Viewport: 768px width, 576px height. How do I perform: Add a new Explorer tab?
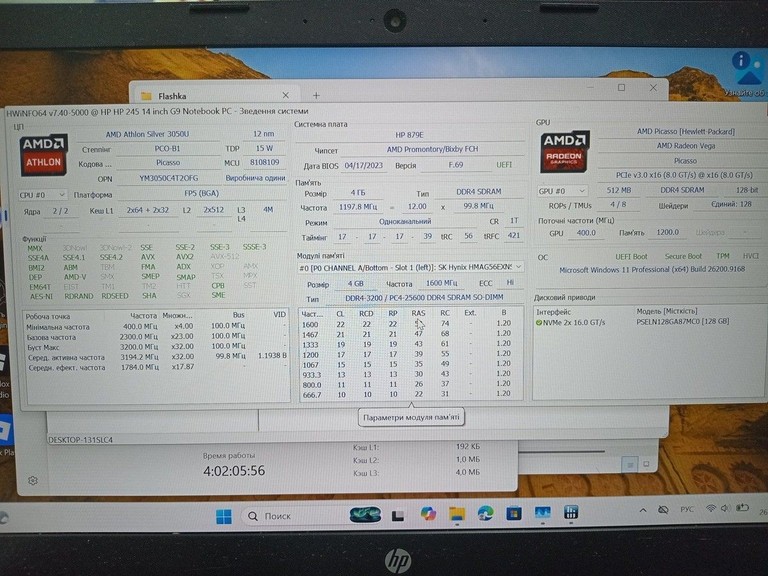pyautogui.click(x=316, y=95)
